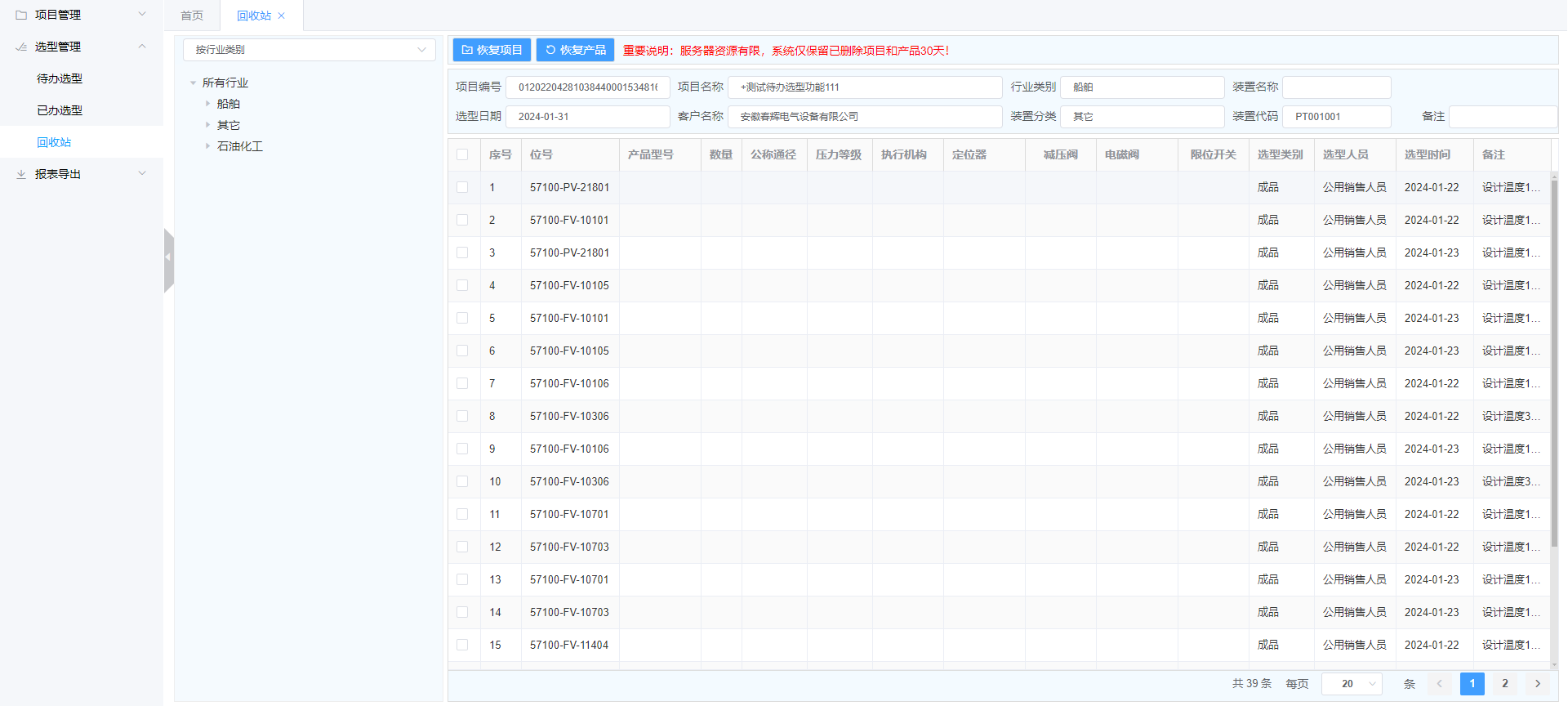Click the chart icon beside 选型管理

21,47
